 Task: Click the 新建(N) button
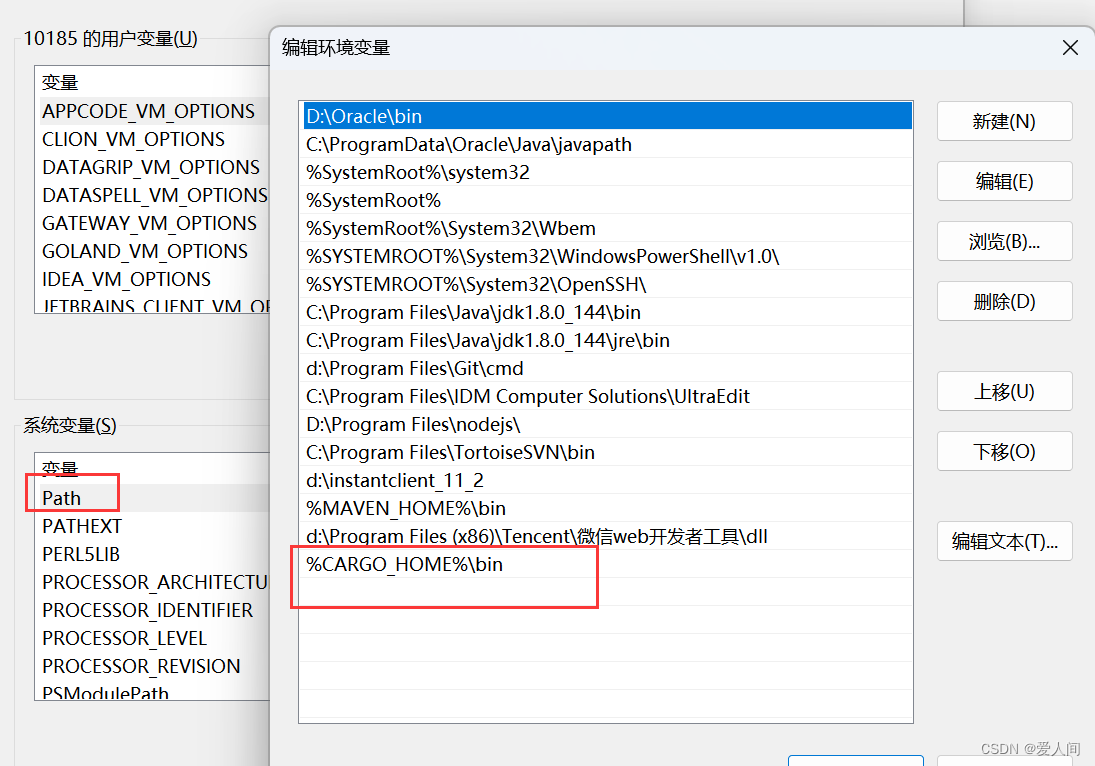(1004, 121)
